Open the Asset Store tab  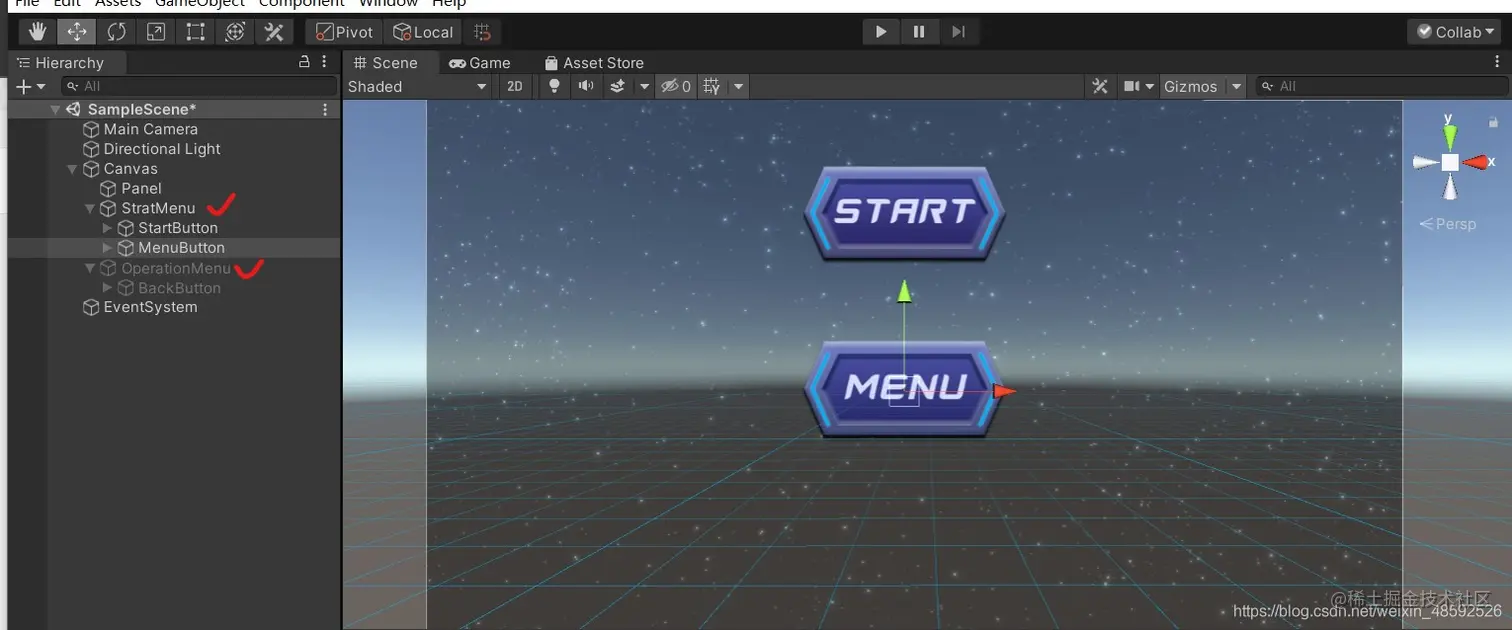pyautogui.click(x=594, y=62)
